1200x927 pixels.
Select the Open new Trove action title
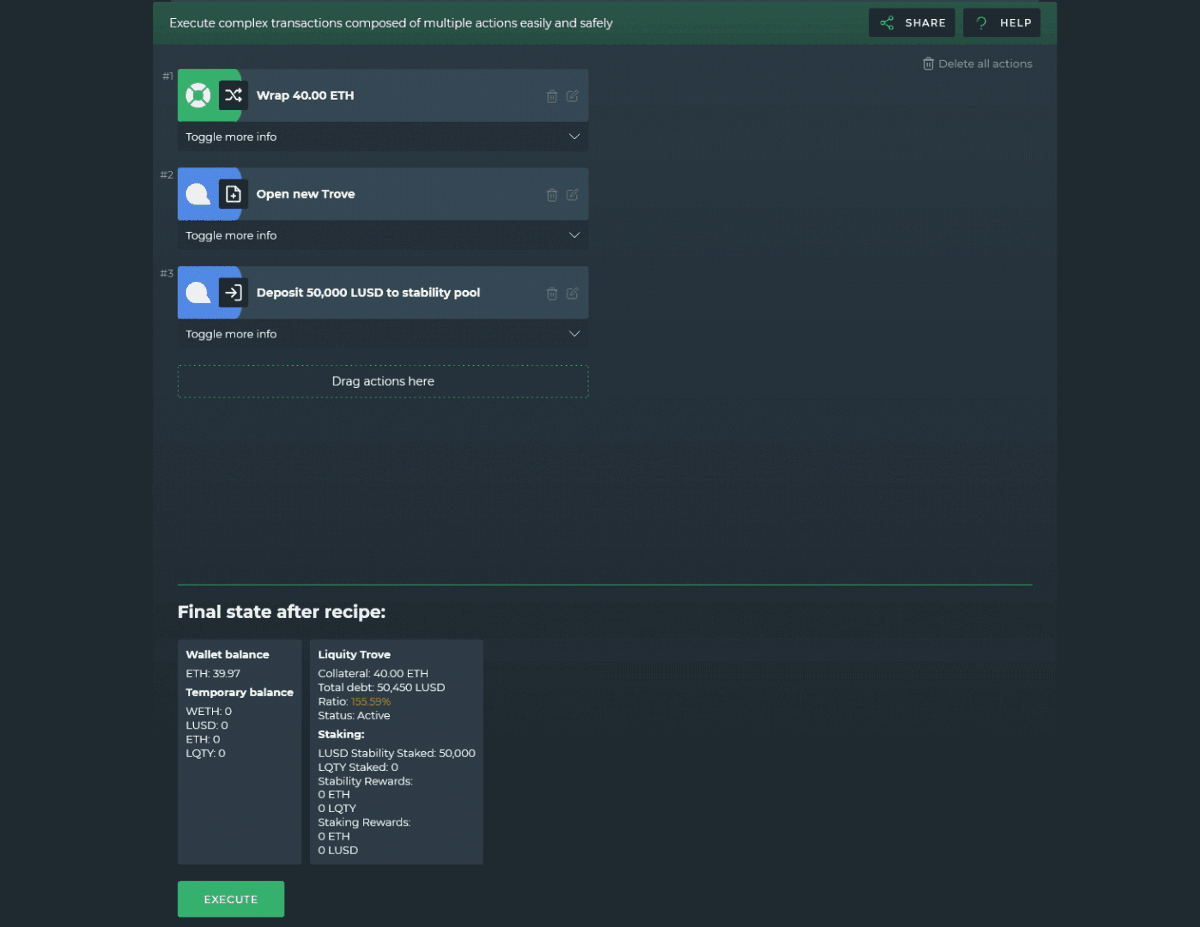pyautogui.click(x=306, y=195)
